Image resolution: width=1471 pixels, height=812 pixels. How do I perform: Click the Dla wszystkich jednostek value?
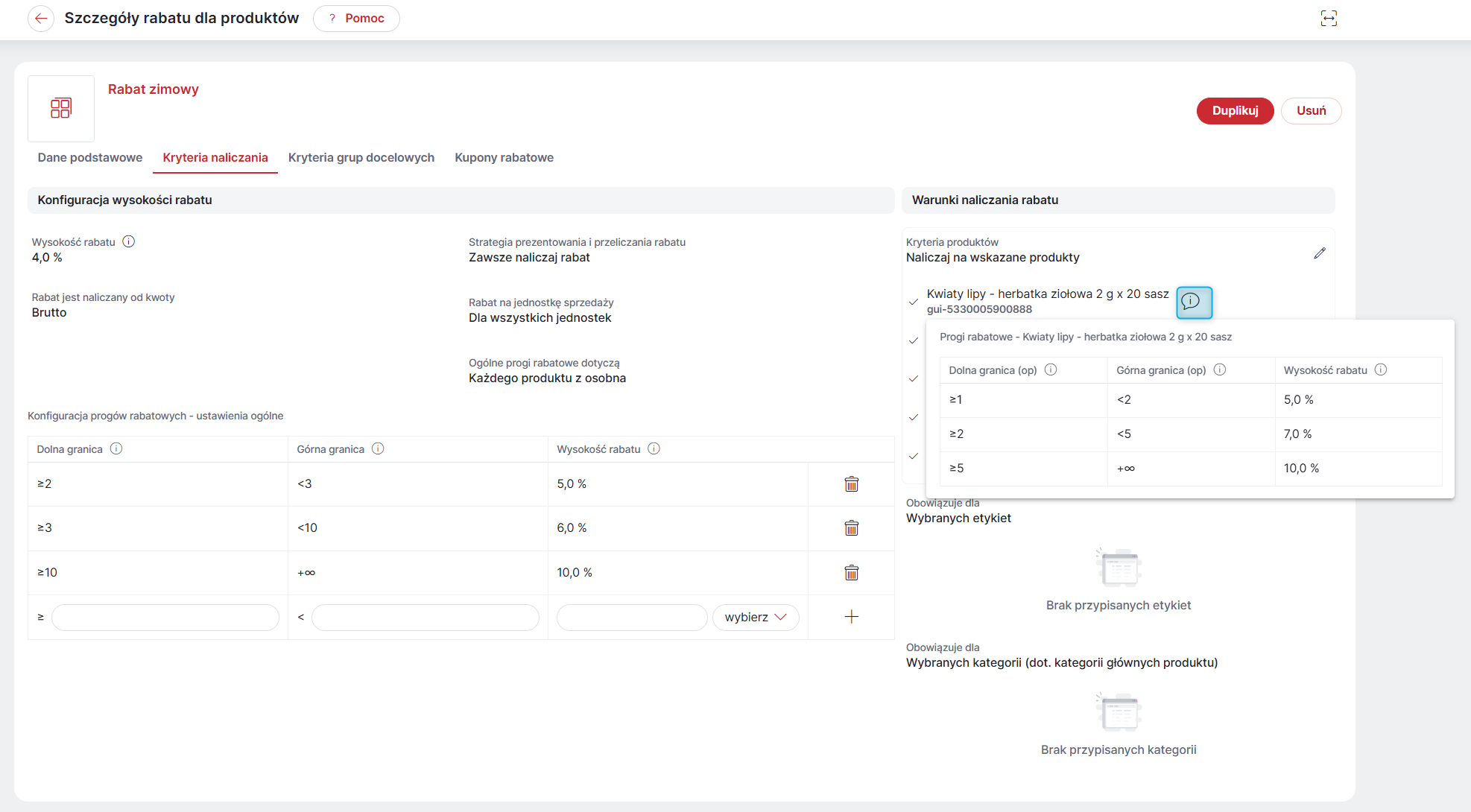(540, 318)
